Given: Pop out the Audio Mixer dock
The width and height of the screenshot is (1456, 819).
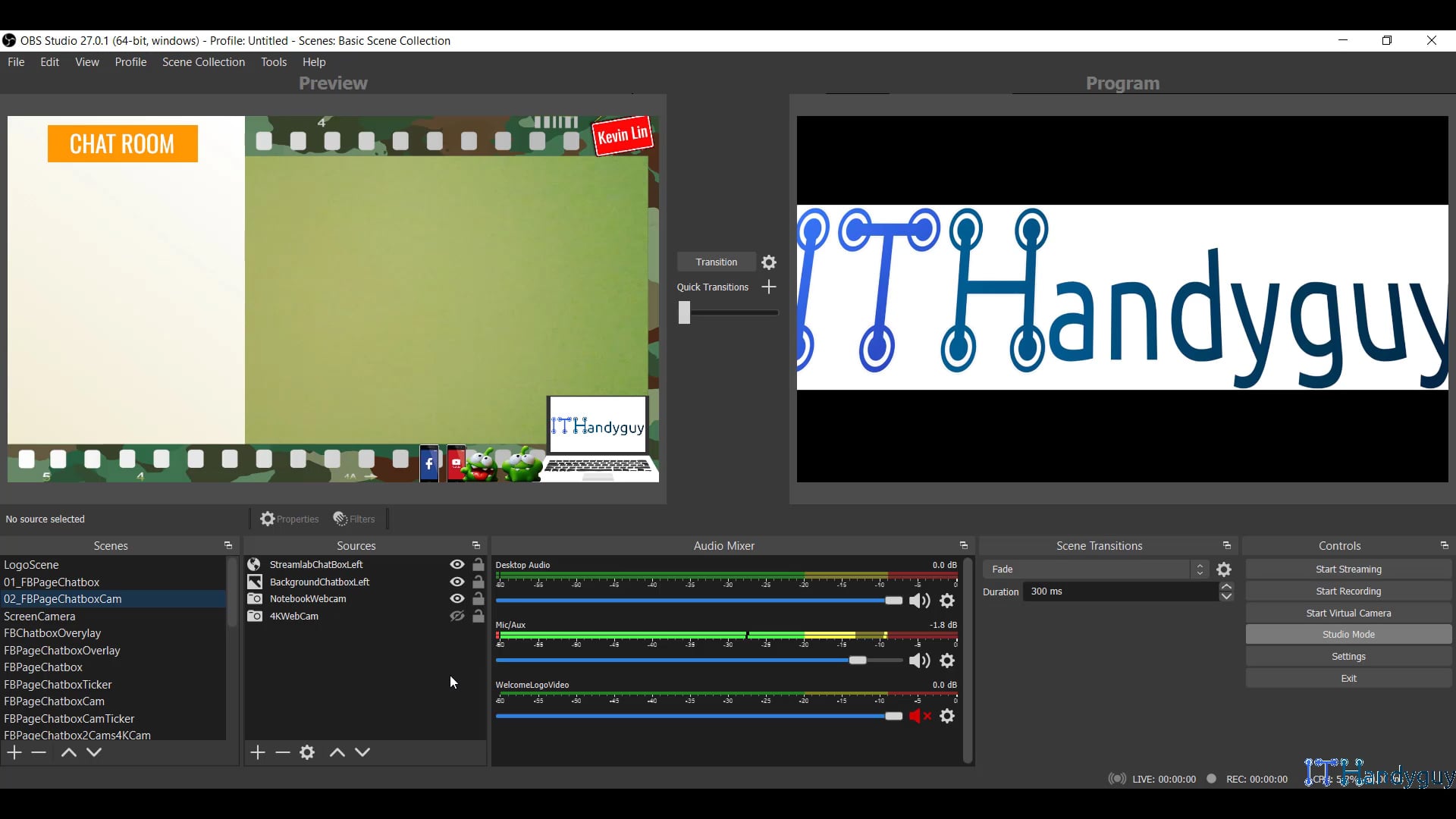Looking at the screenshot, I should [964, 546].
